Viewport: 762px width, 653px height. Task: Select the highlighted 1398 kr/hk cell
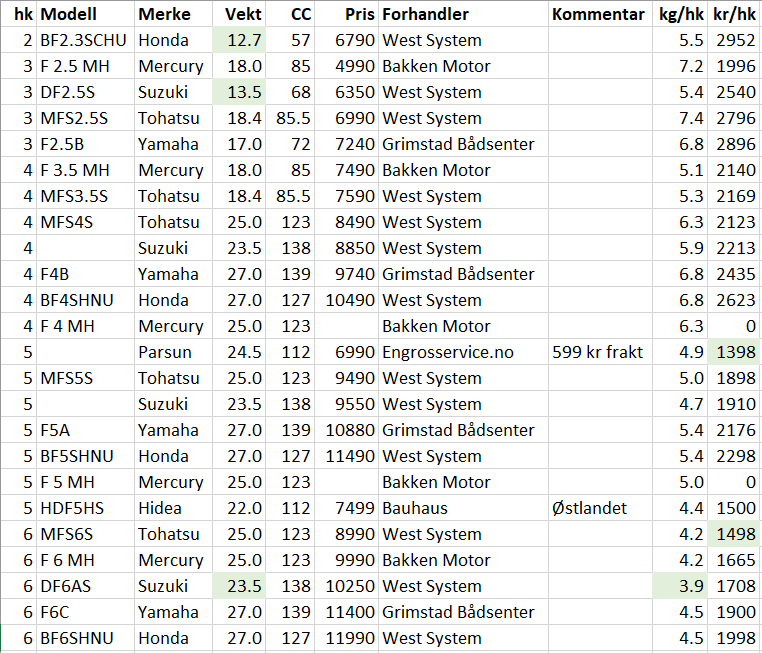[x=734, y=352]
